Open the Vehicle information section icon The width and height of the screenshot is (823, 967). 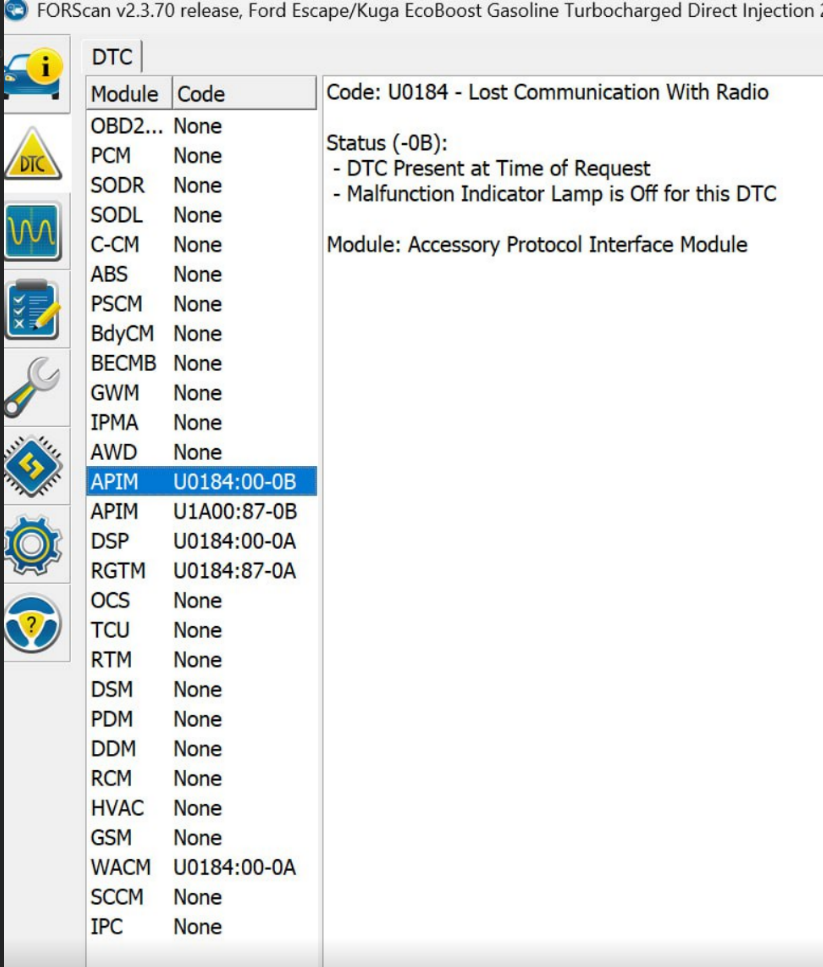(34, 73)
